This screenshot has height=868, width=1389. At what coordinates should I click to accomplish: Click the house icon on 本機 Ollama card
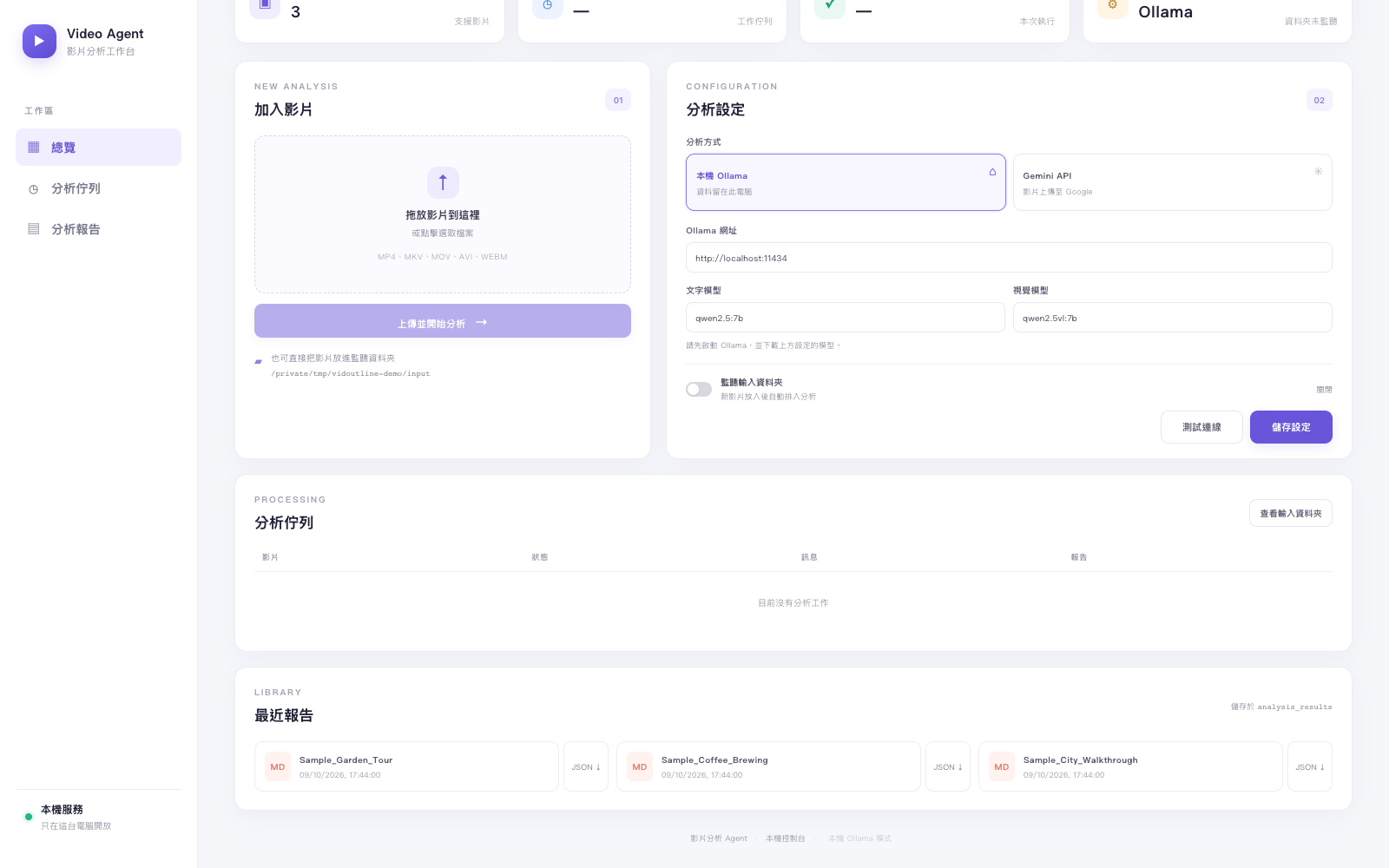pyautogui.click(x=992, y=172)
